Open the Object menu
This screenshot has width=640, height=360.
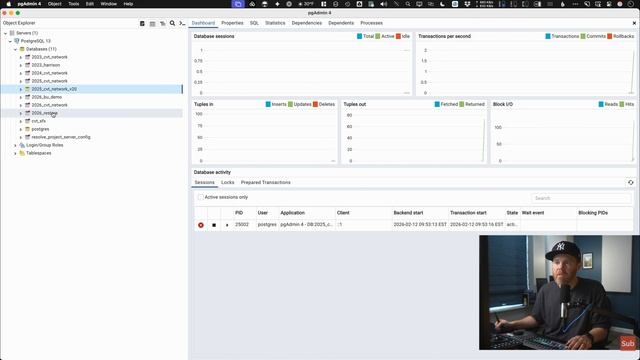pyautogui.click(x=55, y=4)
